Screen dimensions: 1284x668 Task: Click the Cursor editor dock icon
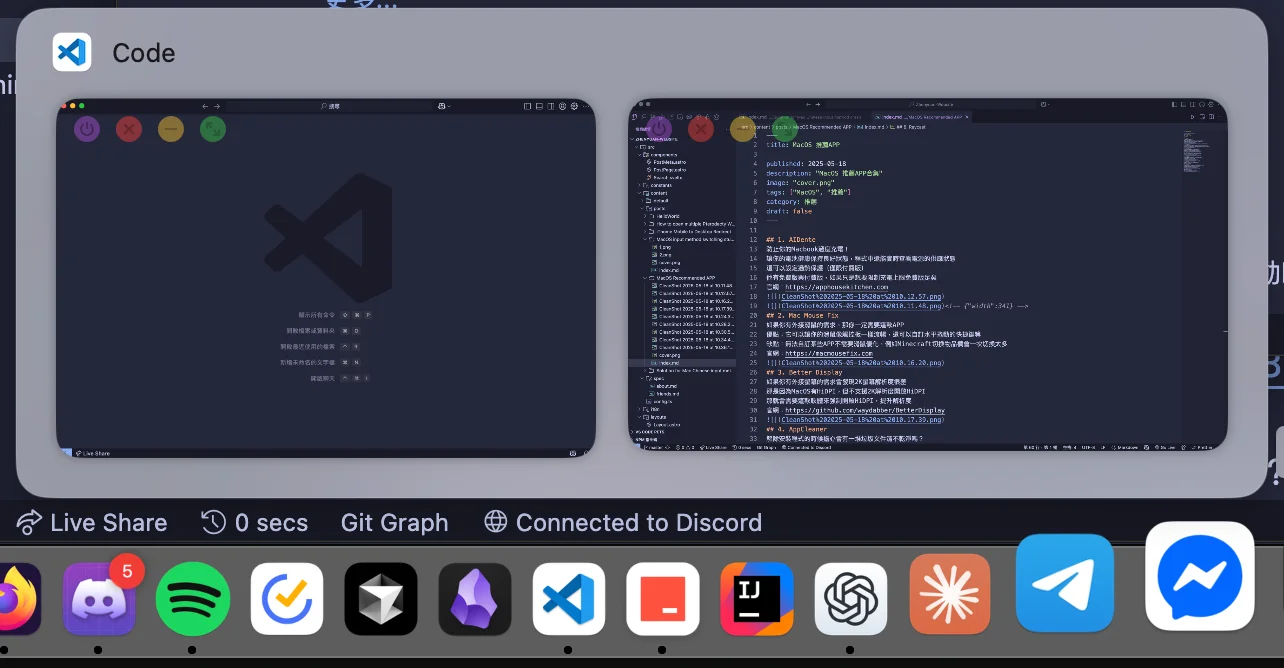click(x=381, y=598)
